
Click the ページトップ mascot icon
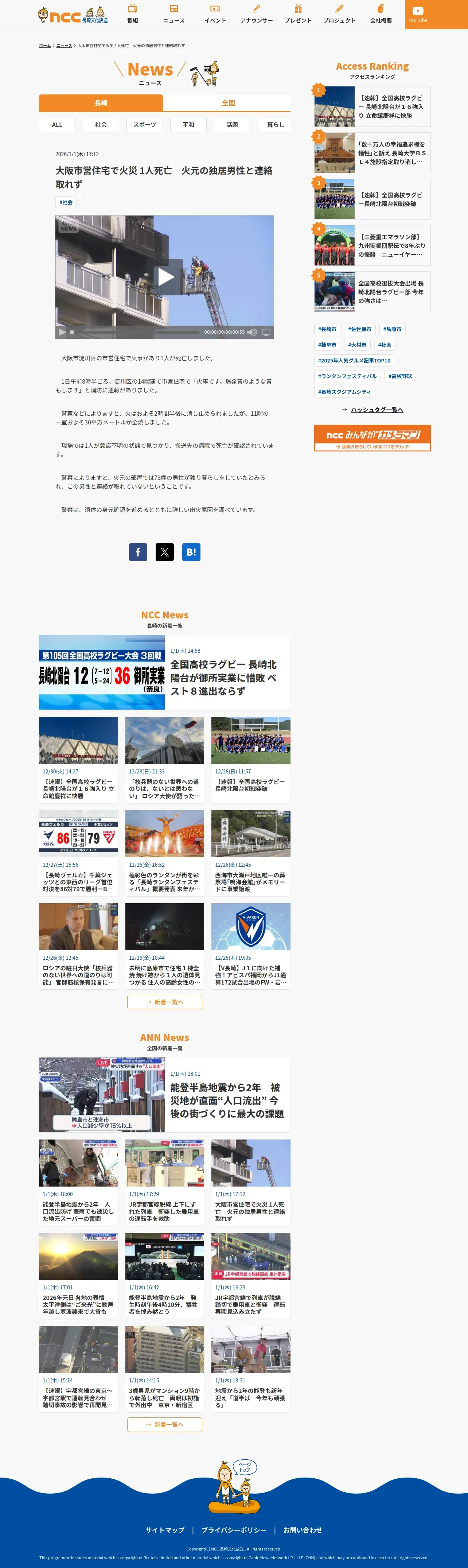click(234, 1487)
